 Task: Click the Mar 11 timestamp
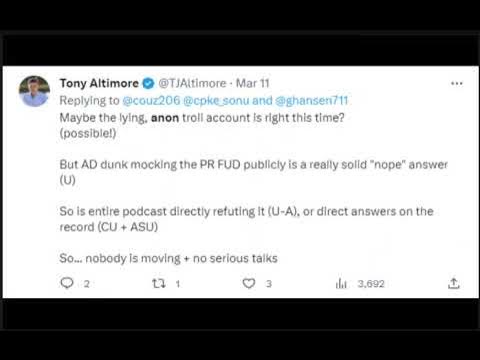252,83
